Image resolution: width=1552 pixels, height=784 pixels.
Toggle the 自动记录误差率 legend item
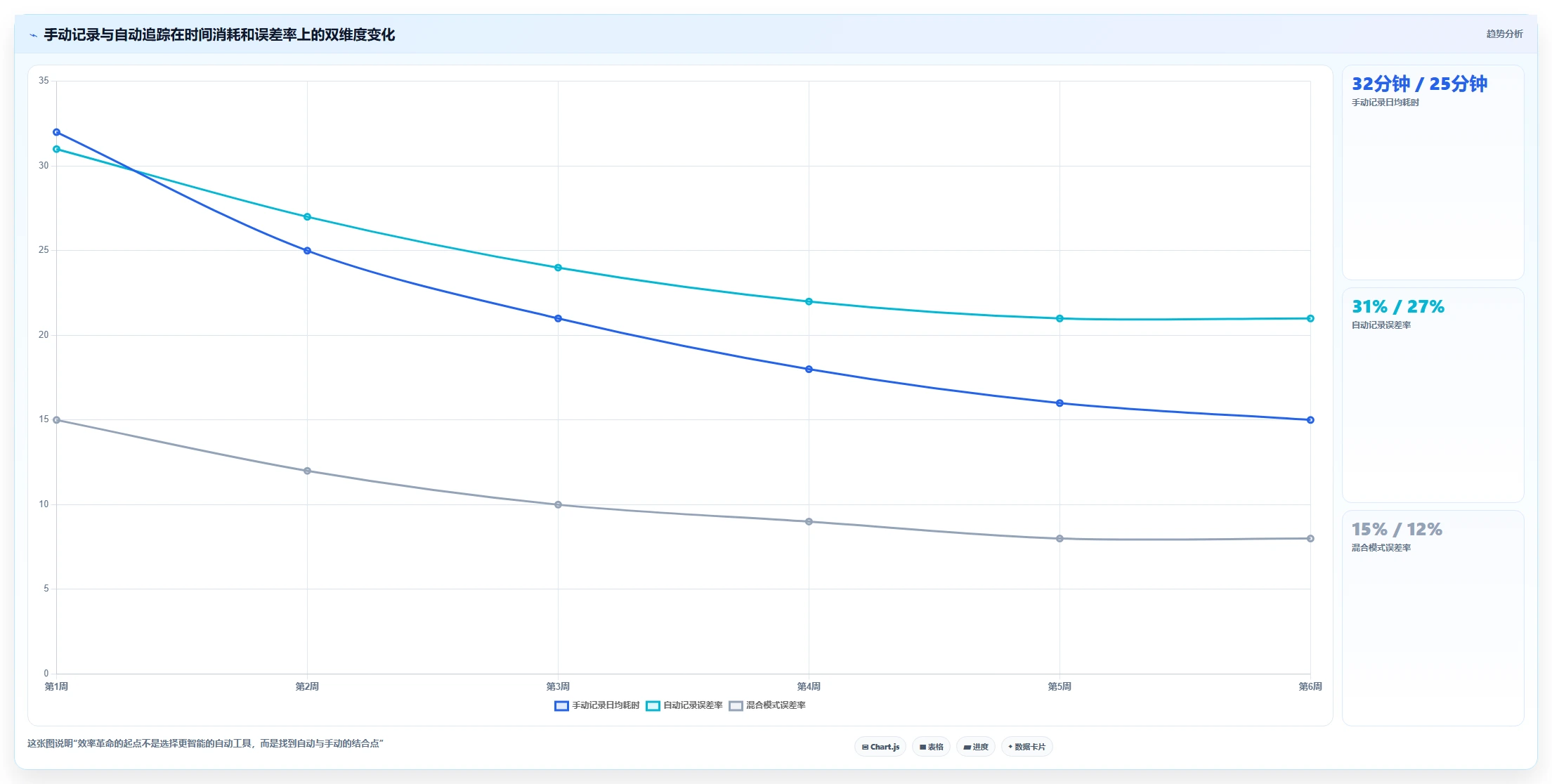coord(684,705)
